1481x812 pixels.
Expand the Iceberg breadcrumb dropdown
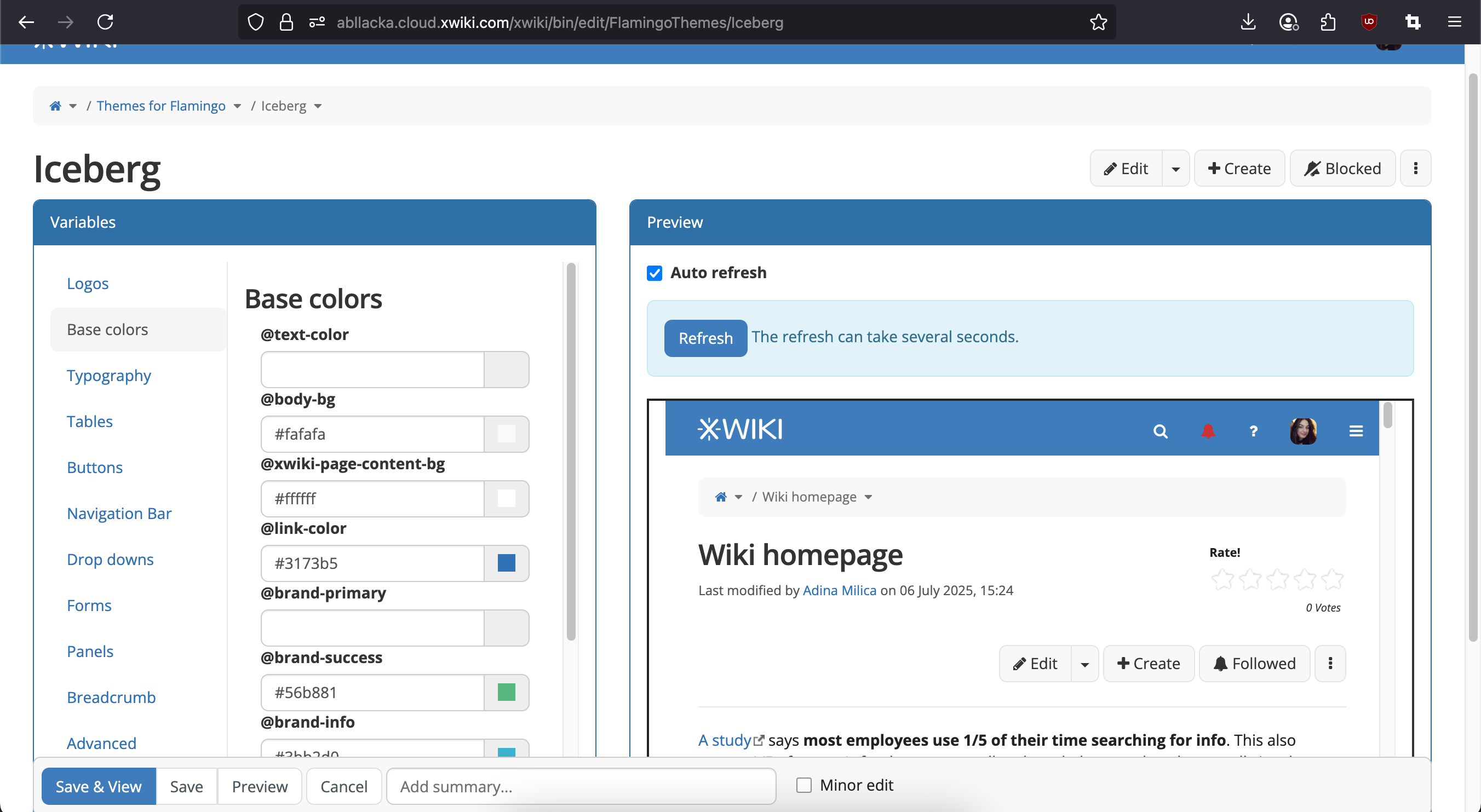click(318, 106)
